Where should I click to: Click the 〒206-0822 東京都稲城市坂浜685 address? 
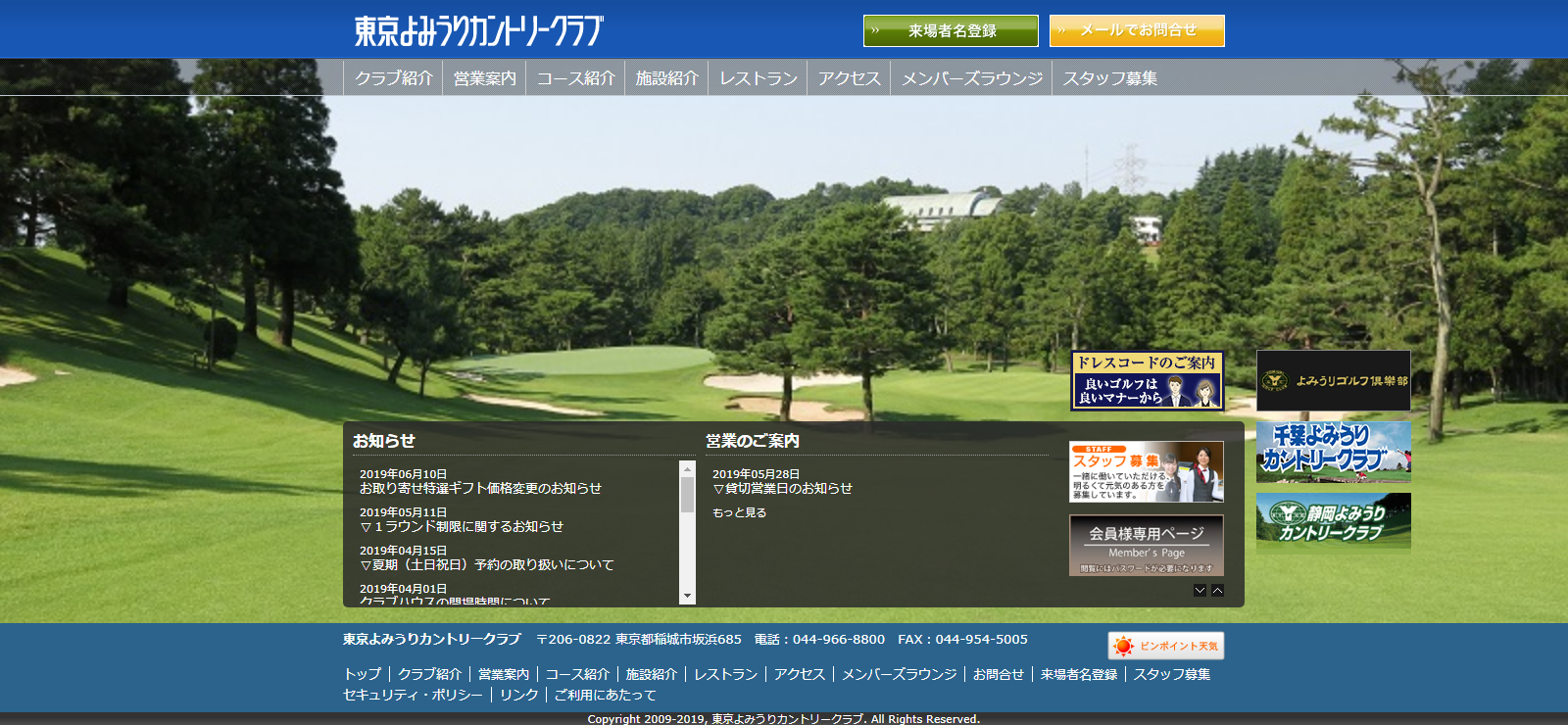tap(639, 639)
